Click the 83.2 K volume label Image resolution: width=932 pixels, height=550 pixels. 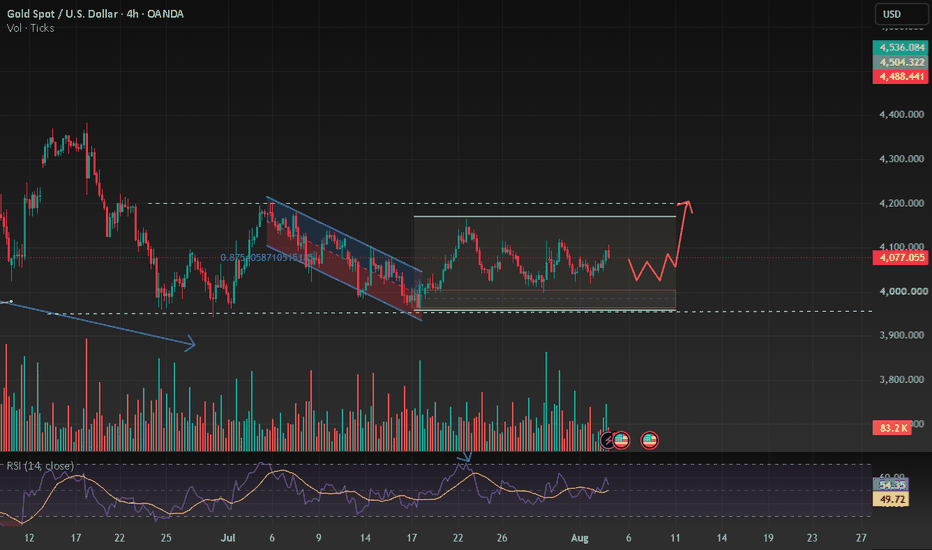pyautogui.click(x=892, y=428)
